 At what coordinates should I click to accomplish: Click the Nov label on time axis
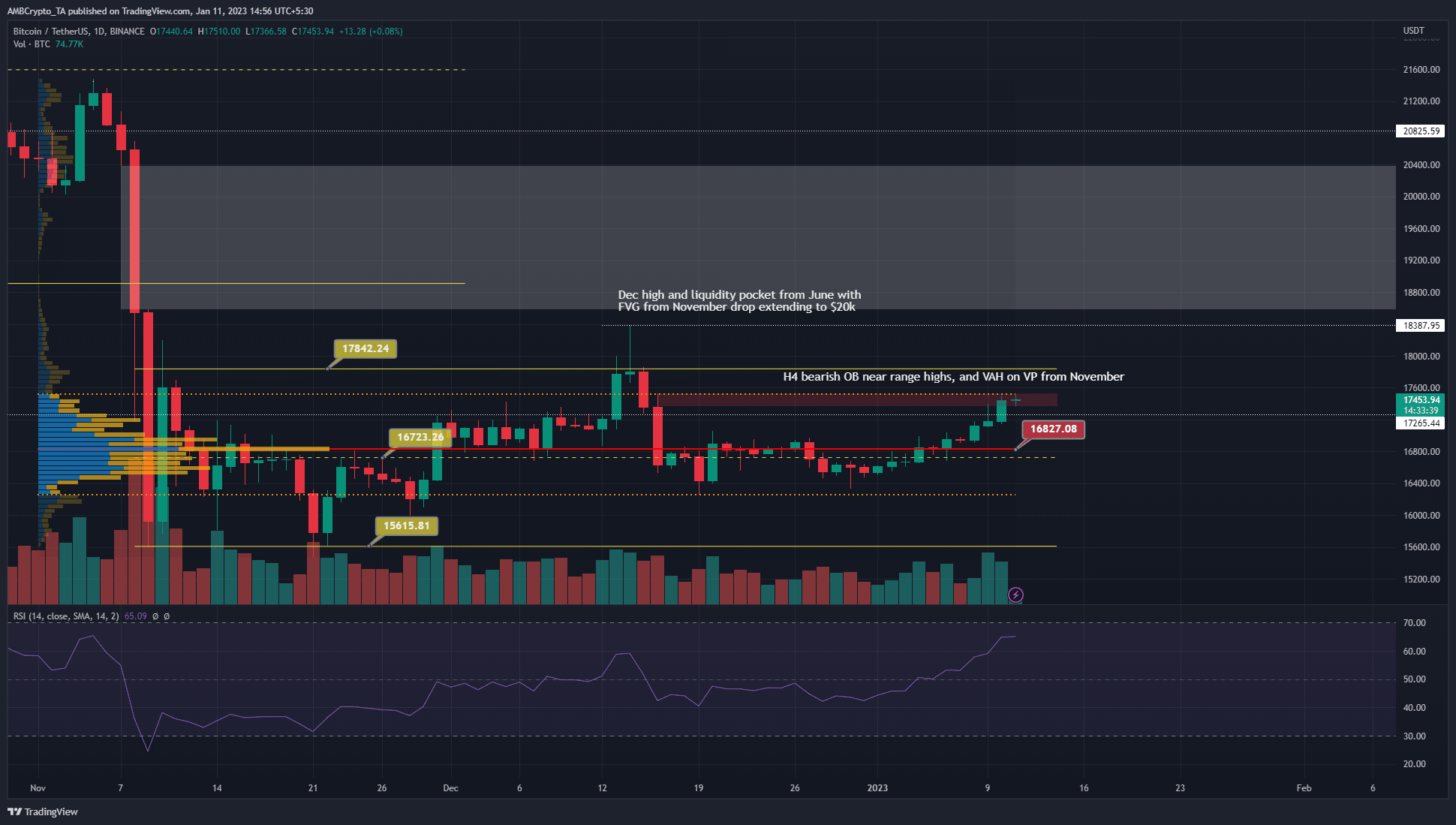coord(38,788)
